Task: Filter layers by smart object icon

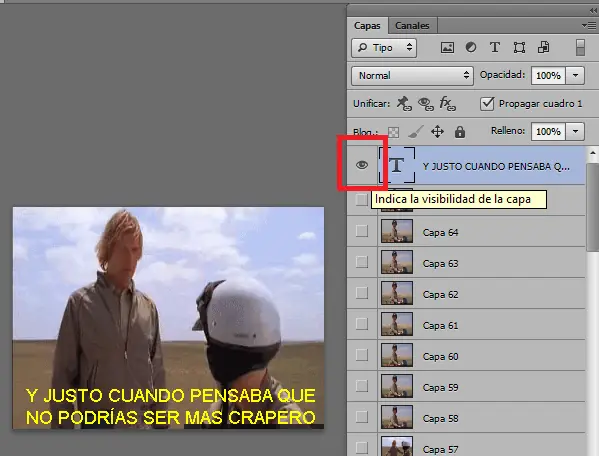Action: point(543,47)
